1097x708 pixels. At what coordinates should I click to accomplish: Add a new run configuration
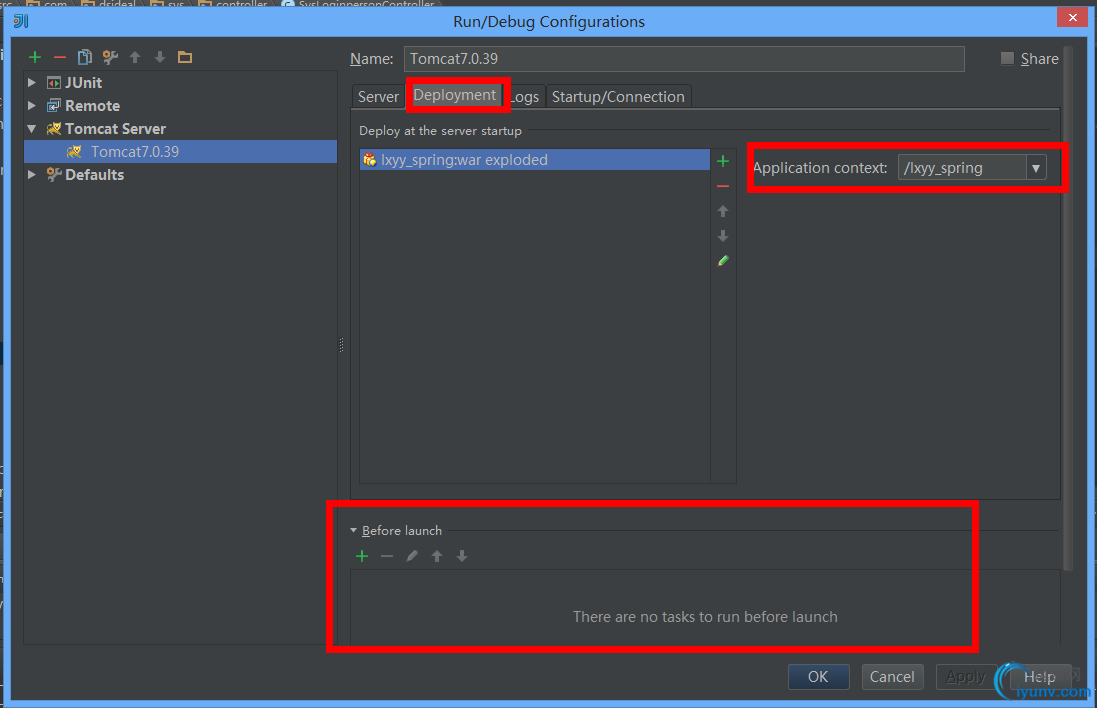coord(35,57)
